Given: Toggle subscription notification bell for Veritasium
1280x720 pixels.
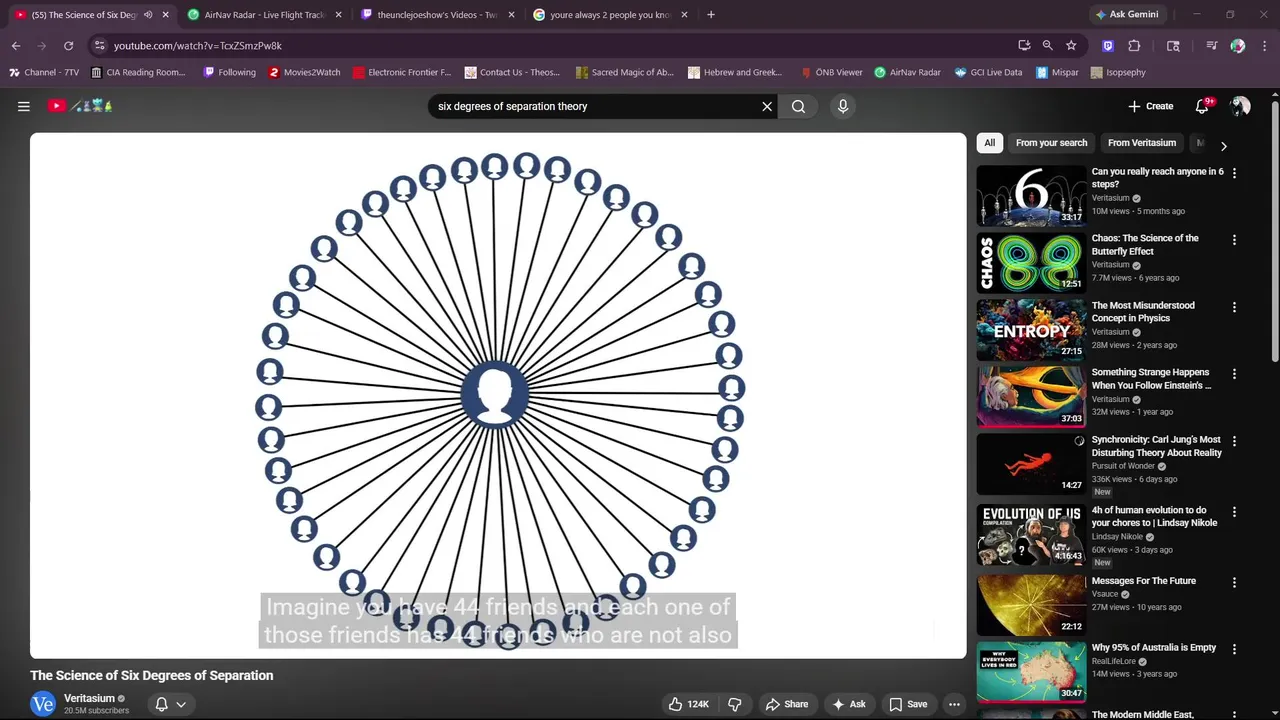Looking at the screenshot, I should pyautogui.click(x=161, y=704).
